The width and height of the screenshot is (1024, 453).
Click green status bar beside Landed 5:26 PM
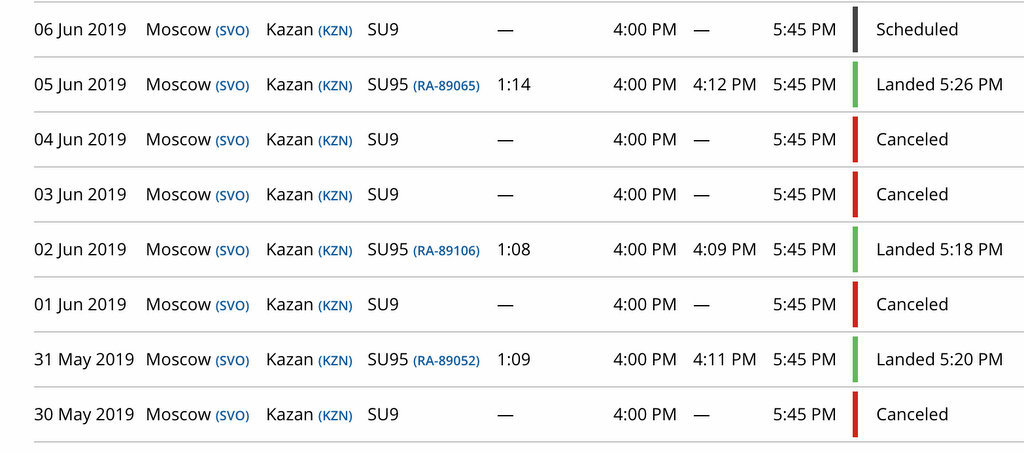point(856,84)
